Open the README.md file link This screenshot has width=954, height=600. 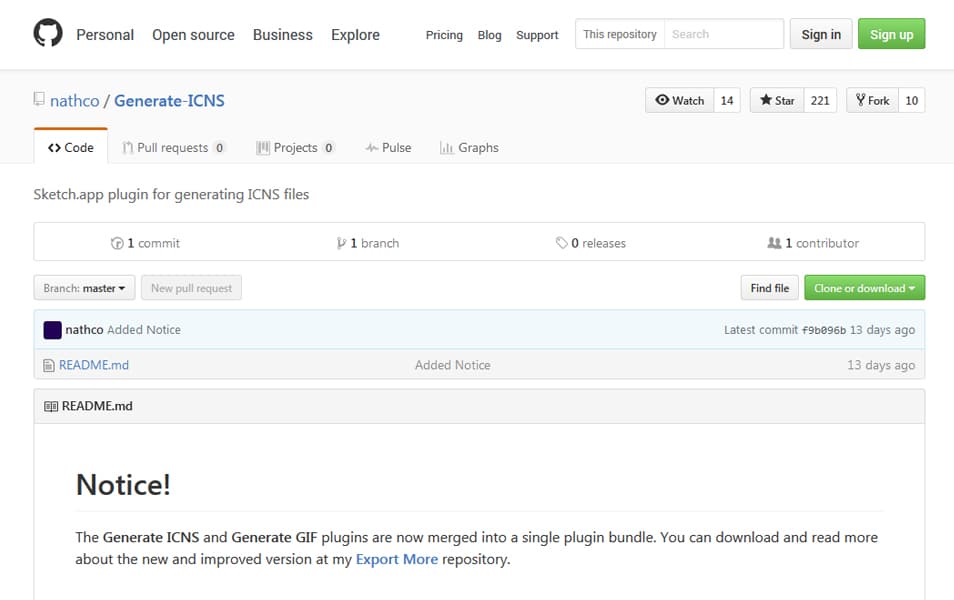tap(94, 365)
